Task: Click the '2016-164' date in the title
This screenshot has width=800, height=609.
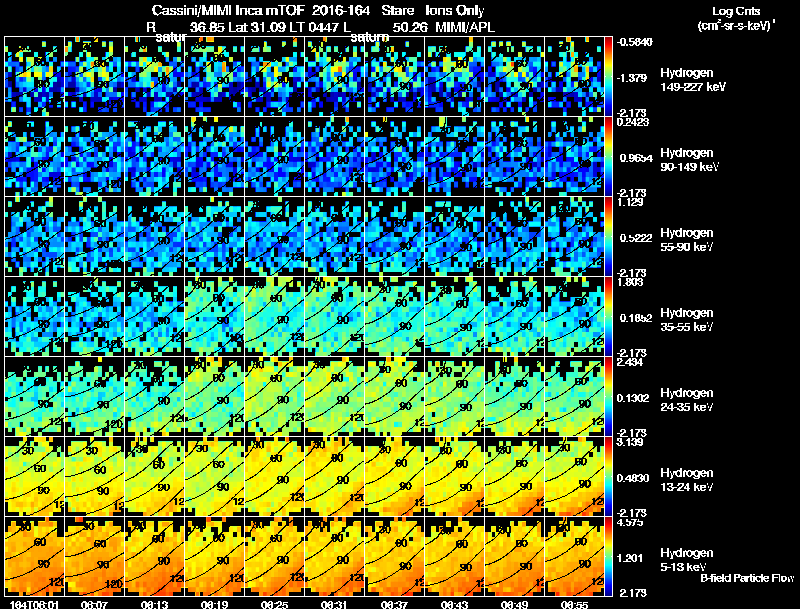Action: pyautogui.click(x=341, y=10)
